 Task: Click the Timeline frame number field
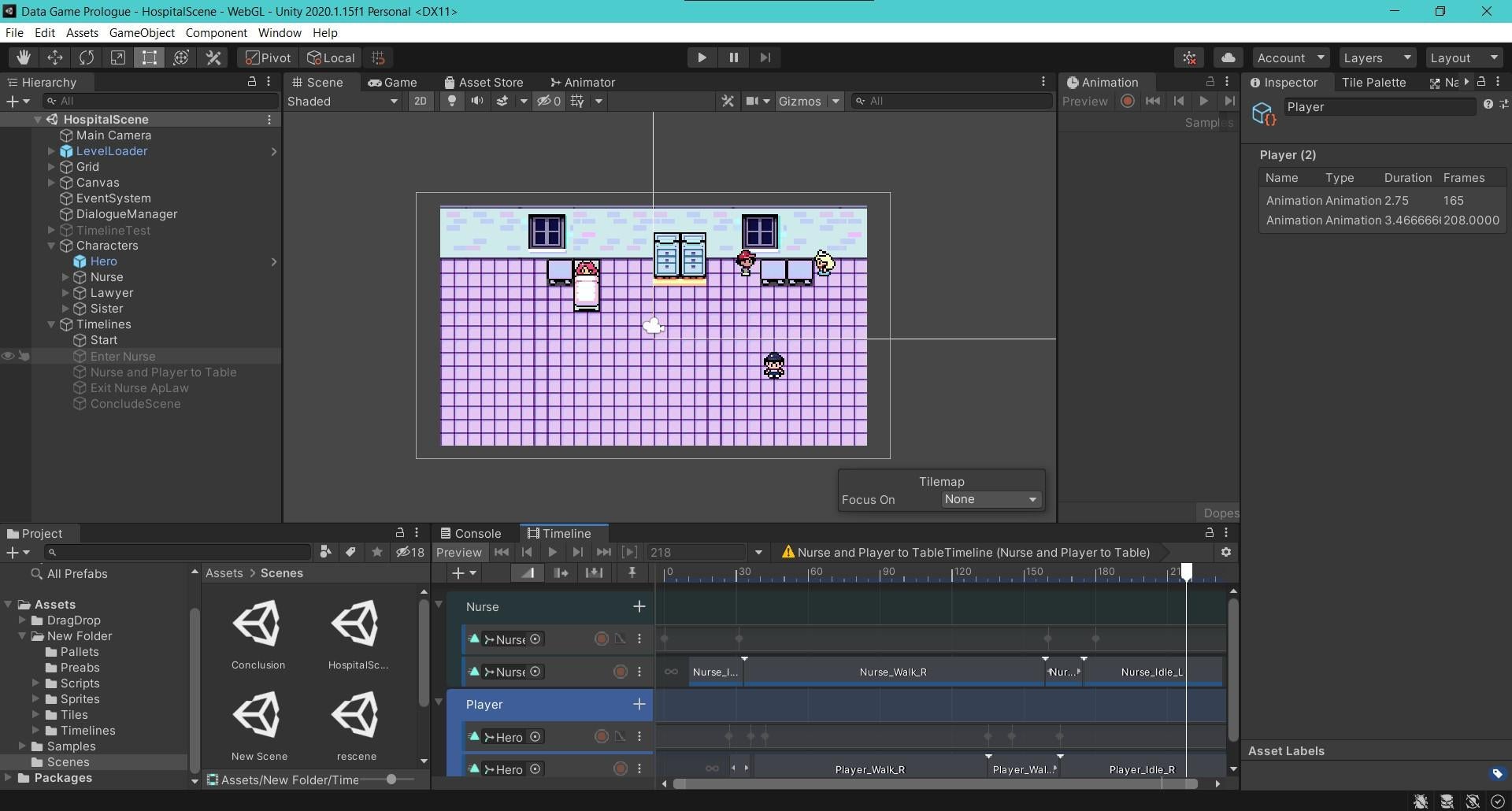(696, 552)
